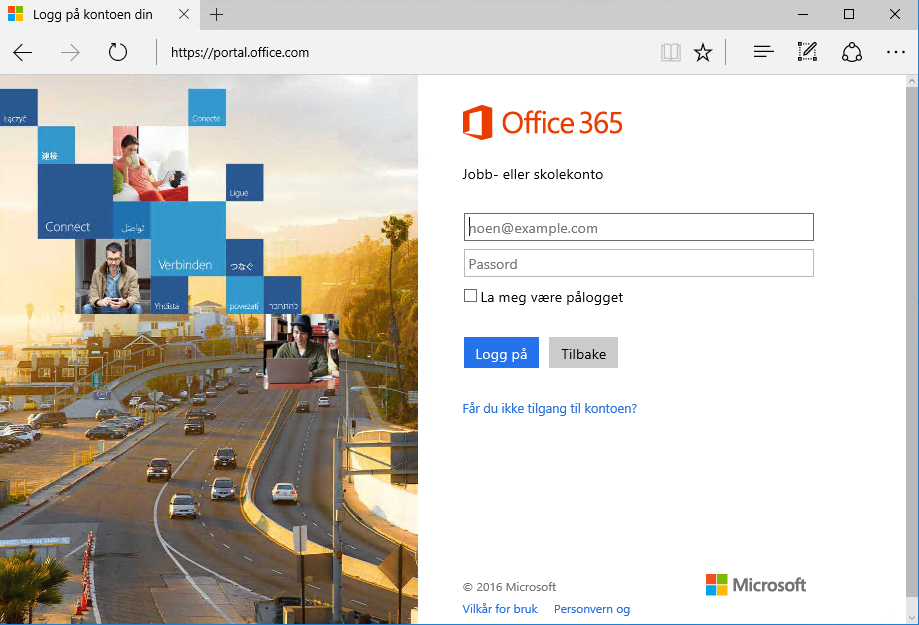919x625 pixels.
Task: Open the Make a Web Note icon
Action: click(x=807, y=52)
